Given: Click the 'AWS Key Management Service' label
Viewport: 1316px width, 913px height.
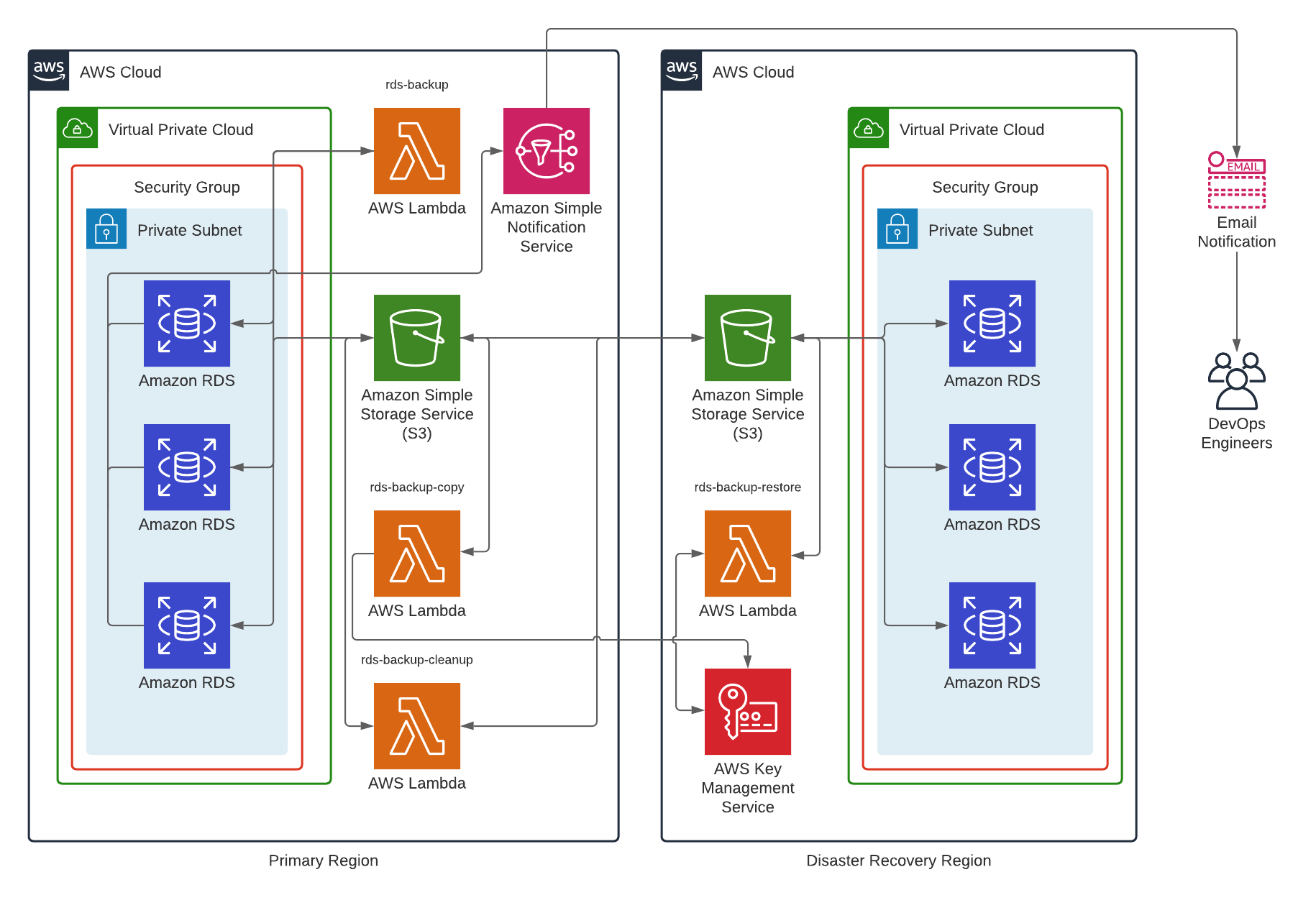Looking at the screenshot, I should pyautogui.click(x=748, y=788).
